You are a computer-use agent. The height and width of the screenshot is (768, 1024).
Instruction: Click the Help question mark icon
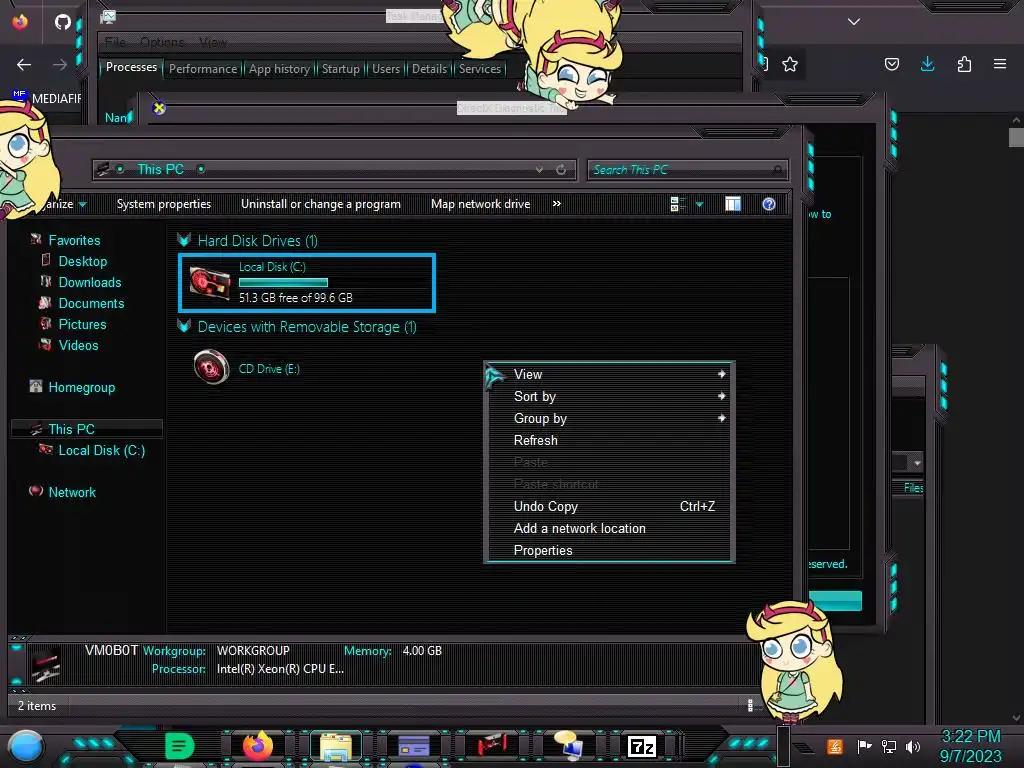click(x=769, y=204)
